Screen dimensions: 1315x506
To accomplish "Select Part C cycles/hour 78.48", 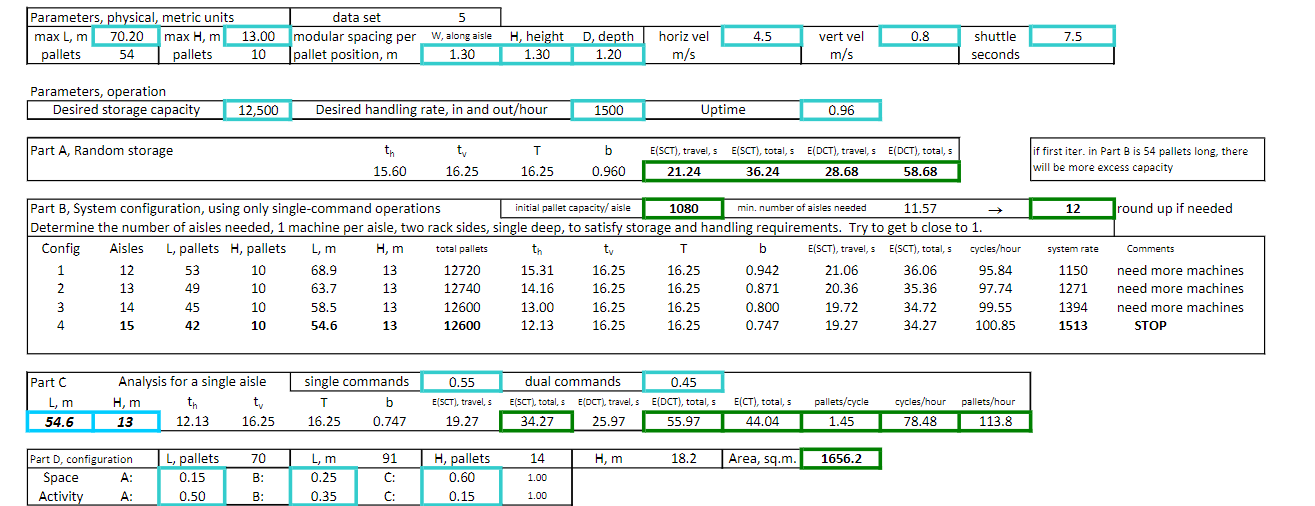I will [919, 421].
